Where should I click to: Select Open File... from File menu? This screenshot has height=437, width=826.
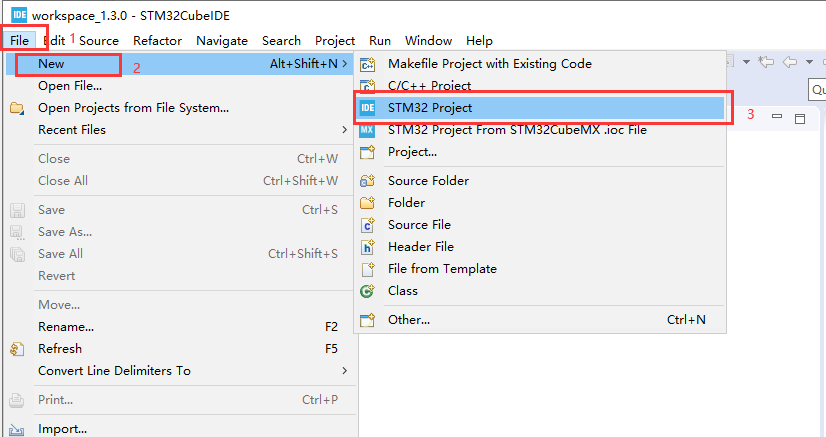(x=70, y=86)
